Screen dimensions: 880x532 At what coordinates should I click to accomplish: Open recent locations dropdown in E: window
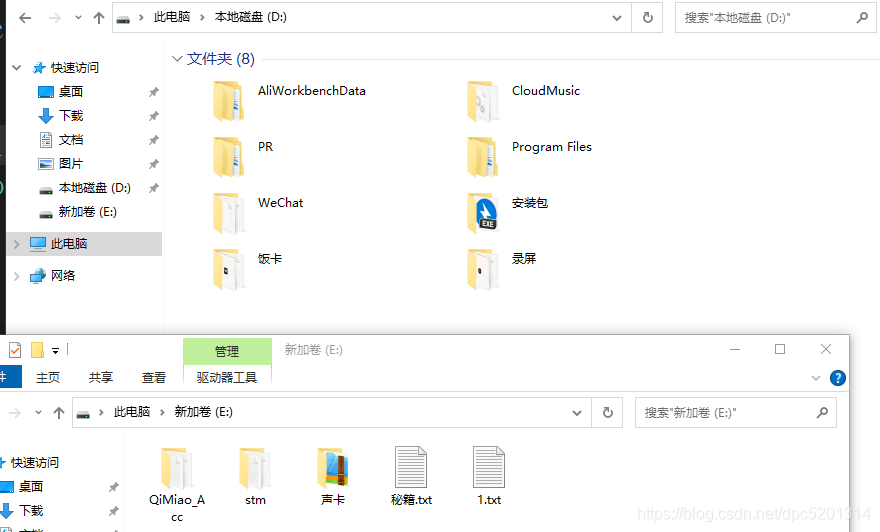pyautogui.click(x=38, y=412)
